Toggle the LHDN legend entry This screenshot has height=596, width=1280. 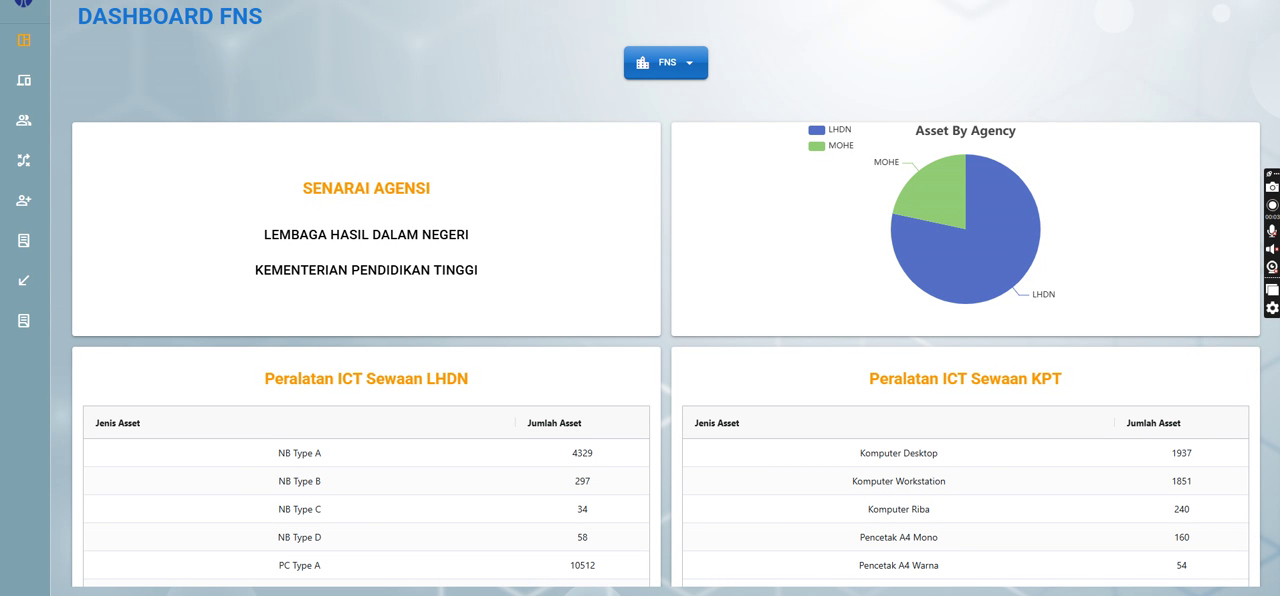(x=829, y=130)
